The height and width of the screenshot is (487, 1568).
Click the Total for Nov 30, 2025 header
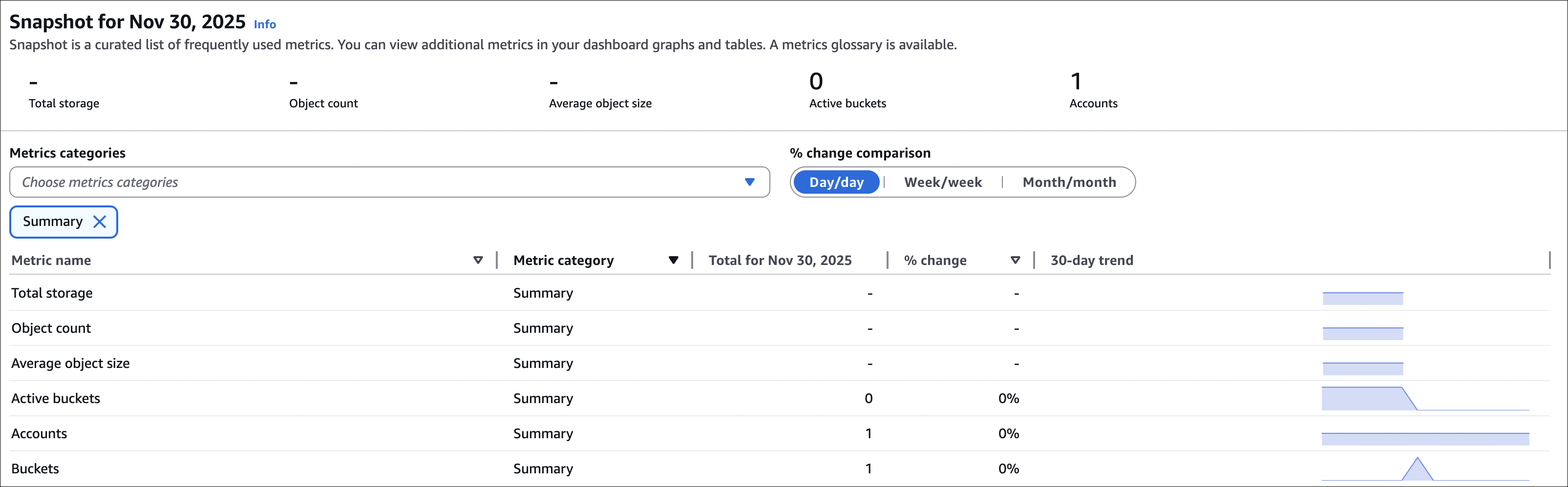point(780,260)
